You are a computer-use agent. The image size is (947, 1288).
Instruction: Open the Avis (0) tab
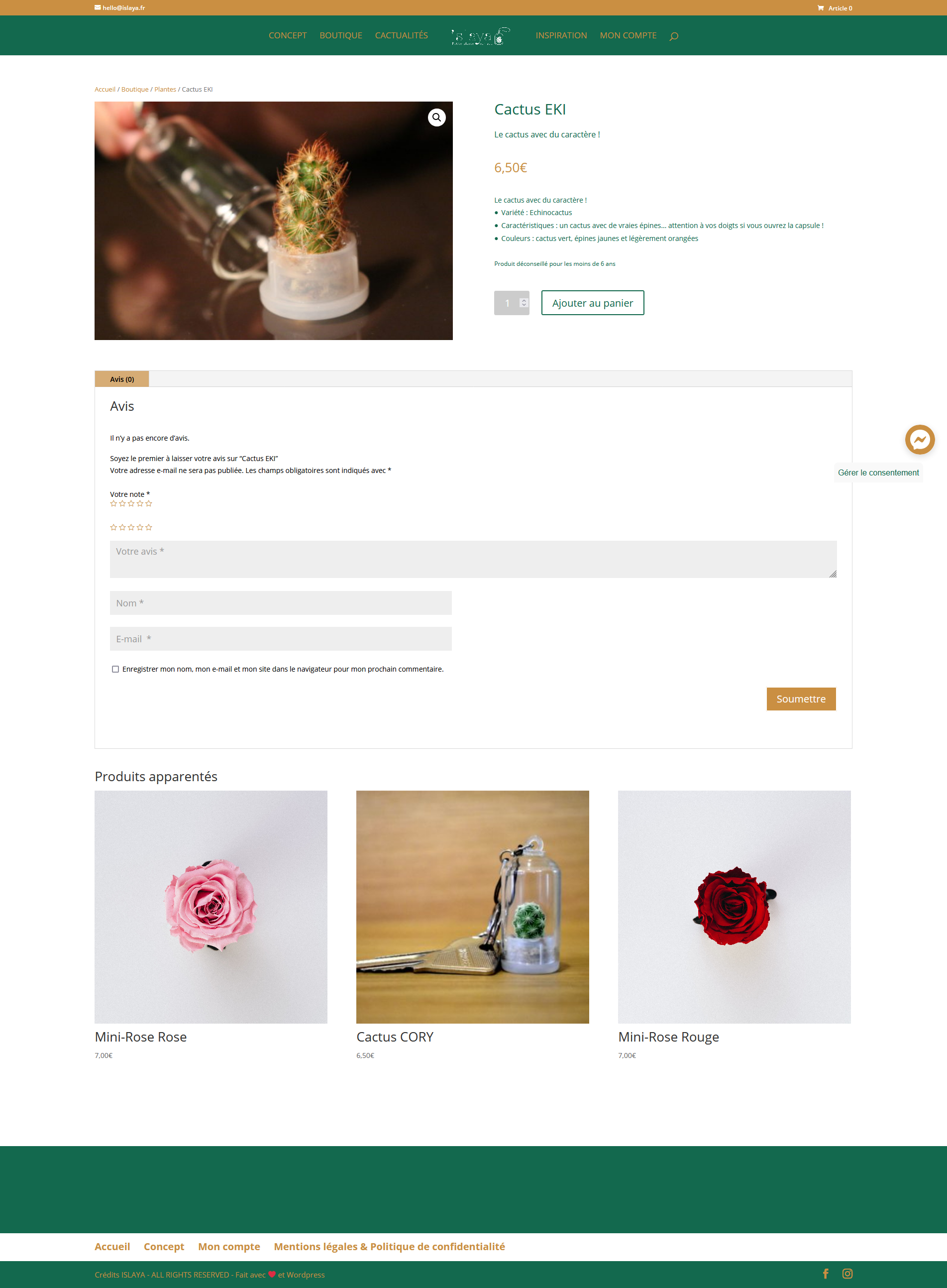coord(121,379)
